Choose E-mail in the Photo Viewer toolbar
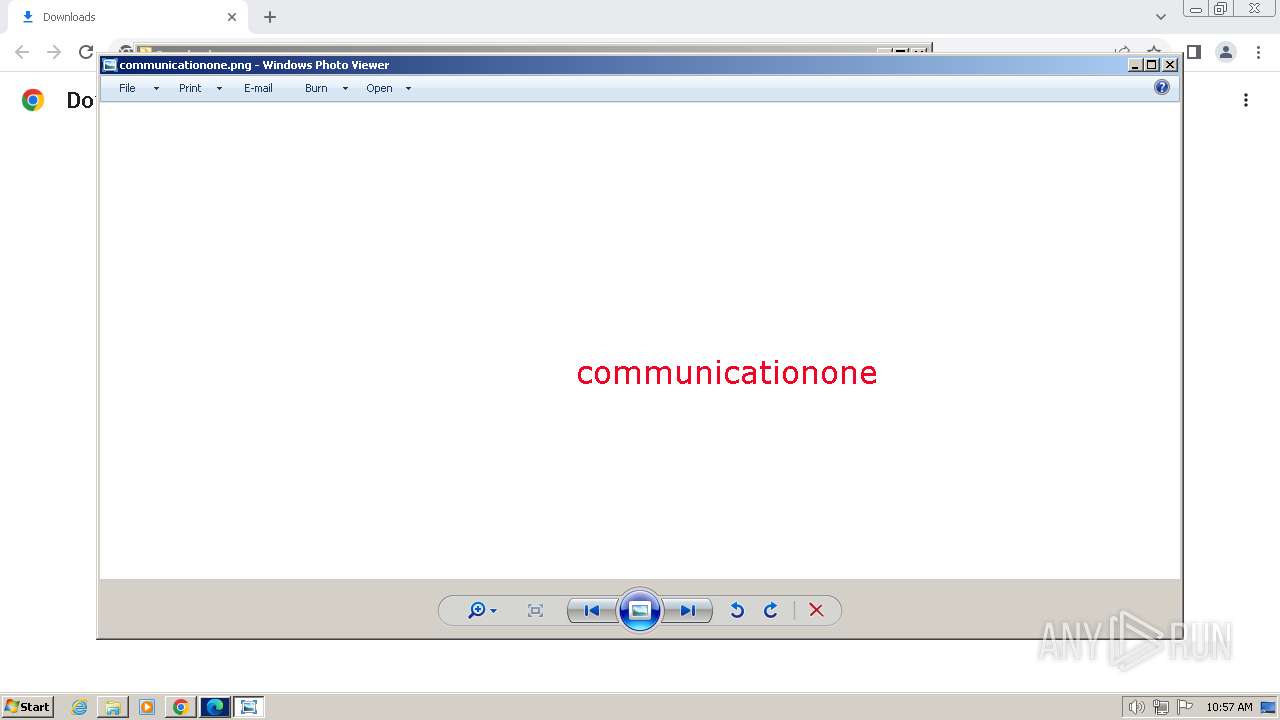Viewport: 1280px width, 720px height. (x=258, y=88)
